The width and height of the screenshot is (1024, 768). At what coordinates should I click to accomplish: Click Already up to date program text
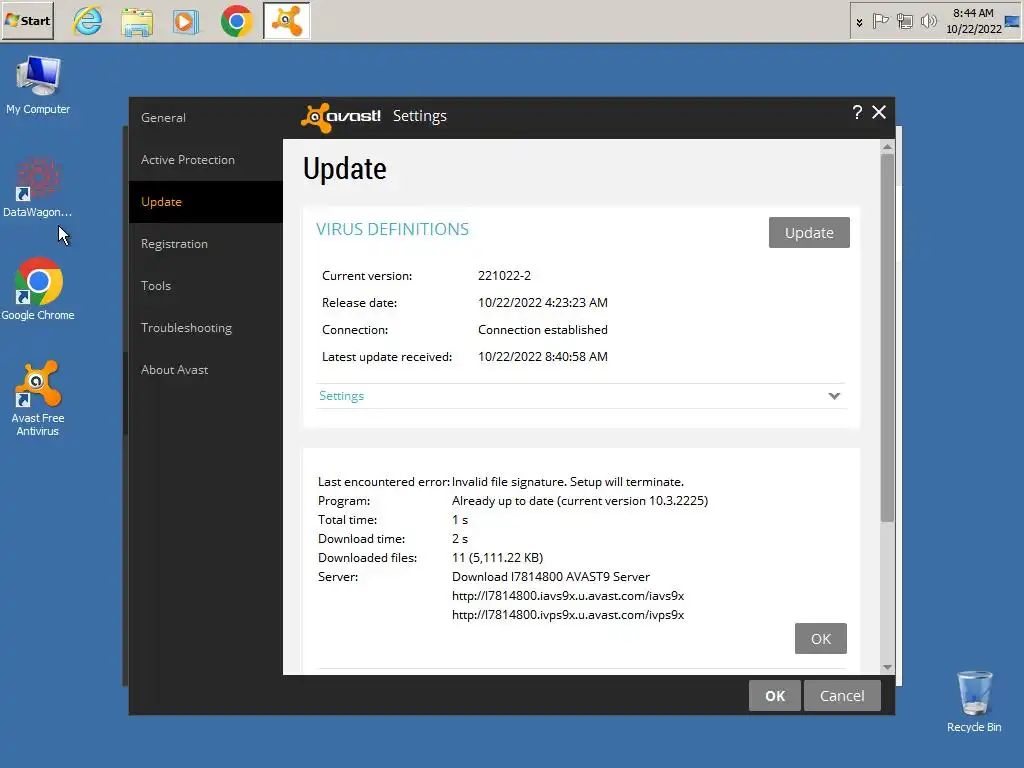pyautogui.click(x=580, y=501)
